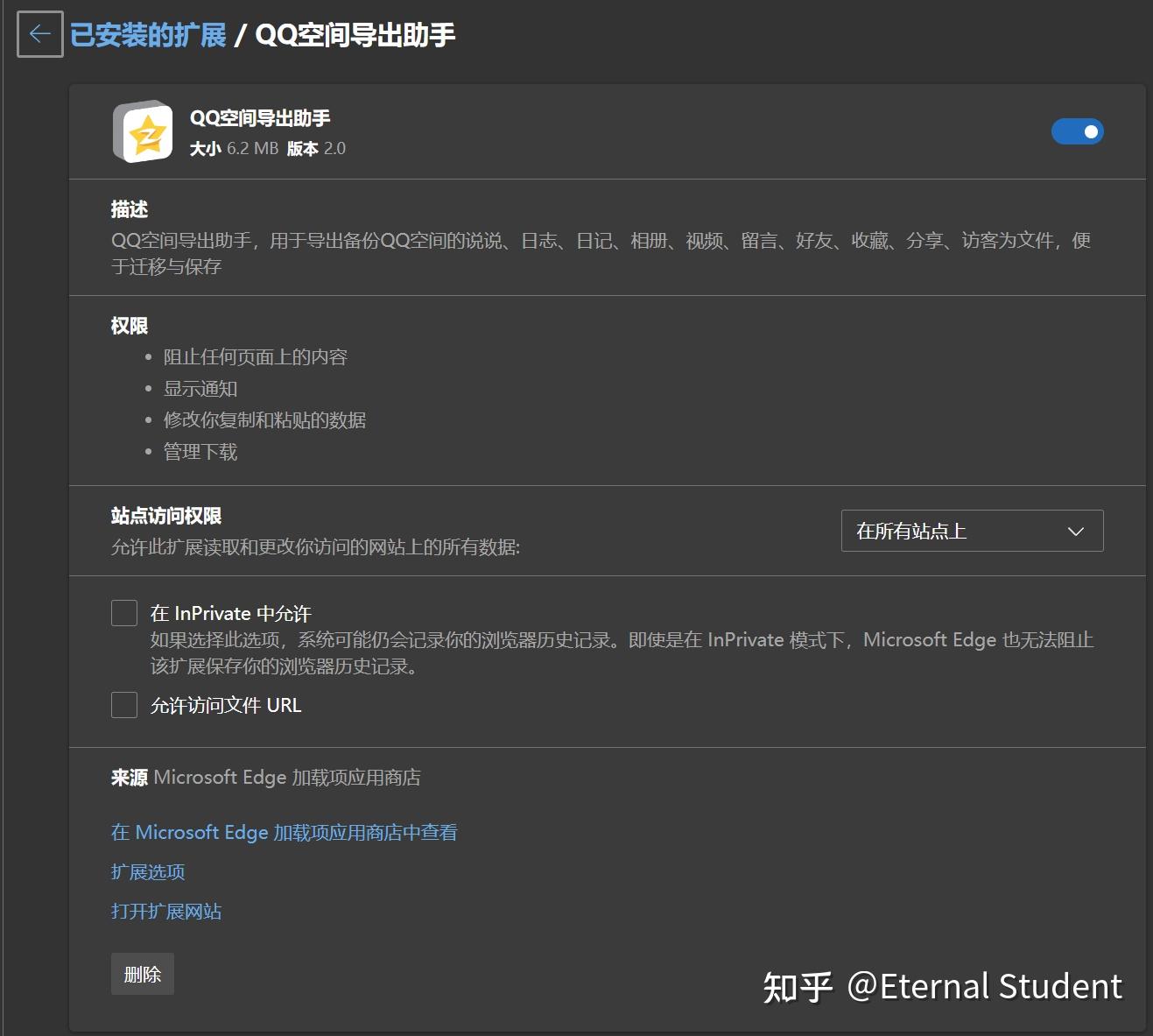1153x1036 pixels.
Task: Click the chevron arrow in the site dropdown
Action: (1076, 532)
